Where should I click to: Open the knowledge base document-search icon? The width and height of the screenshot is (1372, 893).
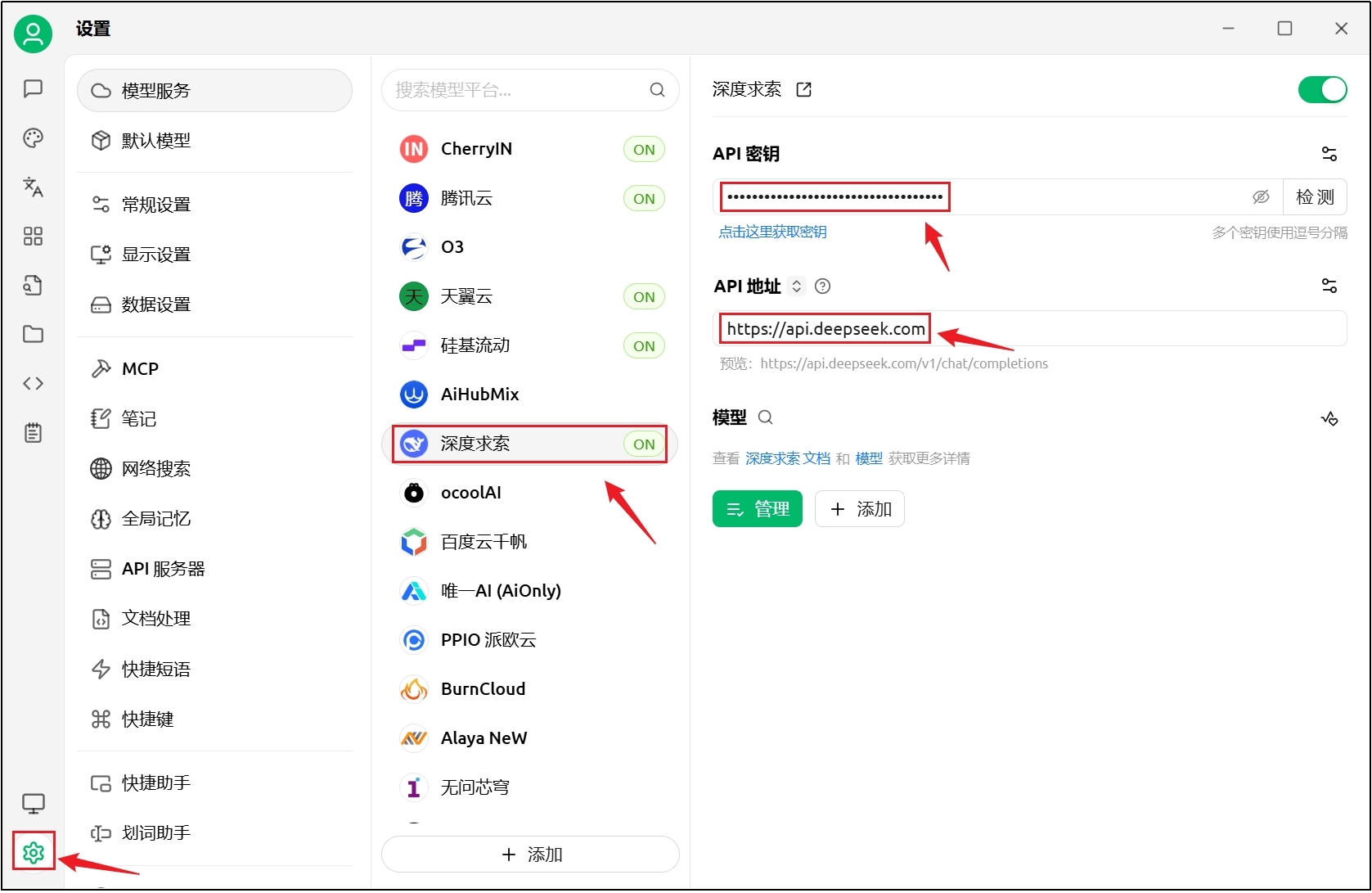(33, 285)
